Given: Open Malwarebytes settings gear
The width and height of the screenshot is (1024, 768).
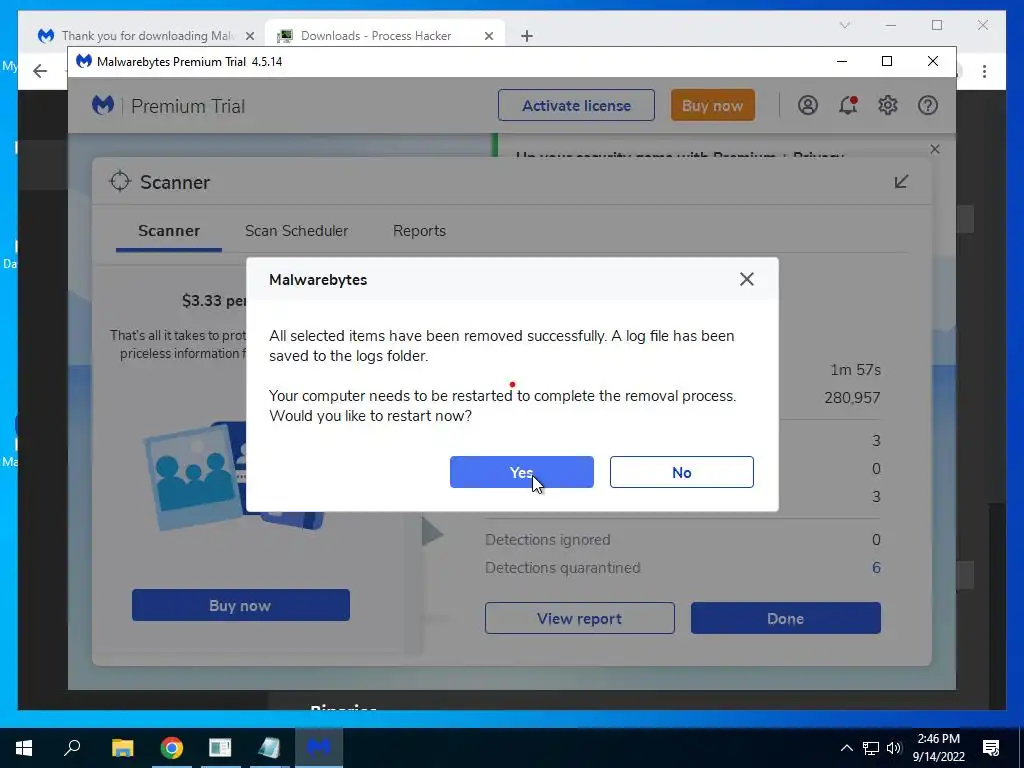Looking at the screenshot, I should (x=888, y=105).
